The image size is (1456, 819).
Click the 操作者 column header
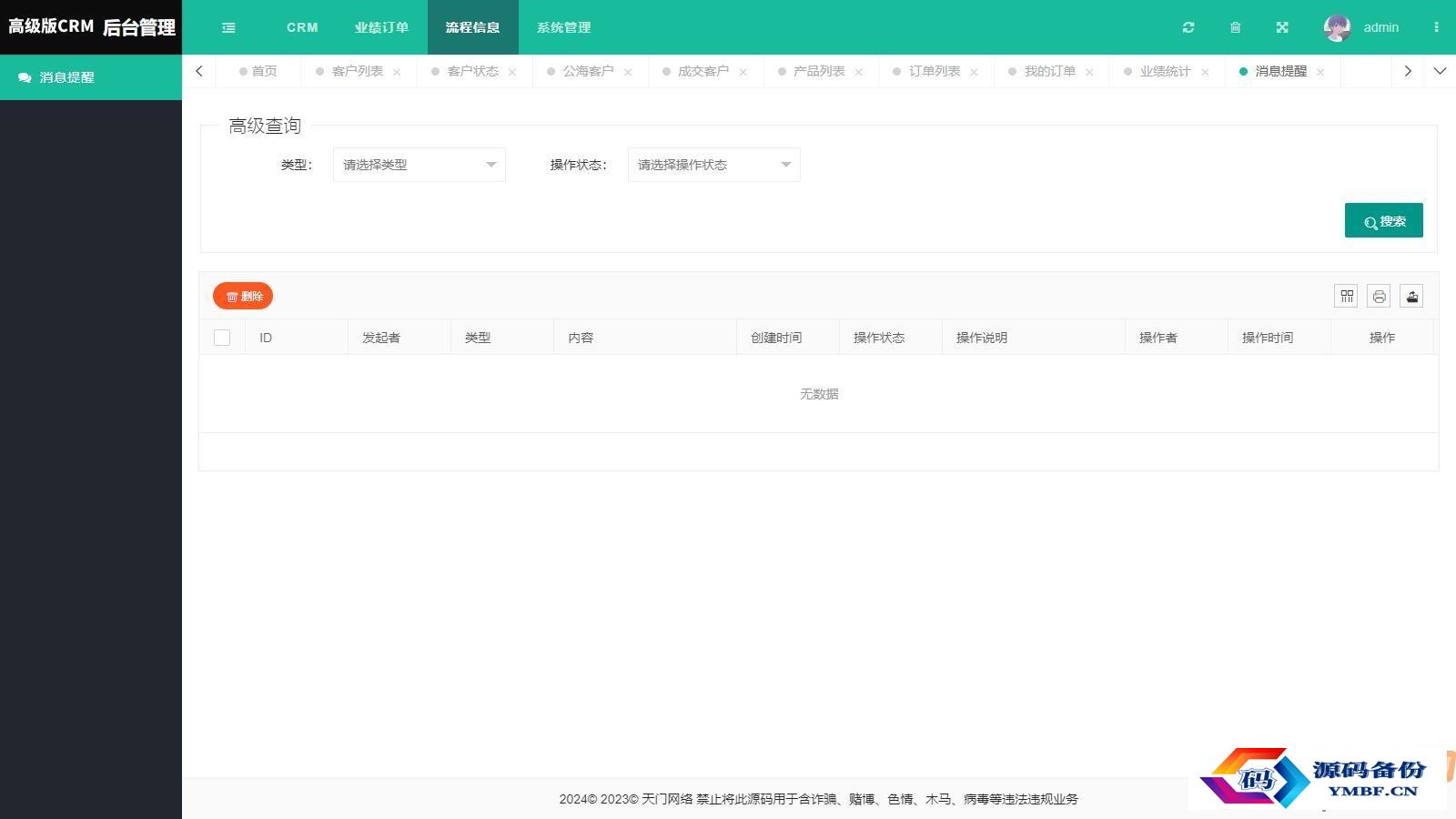tap(1177, 338)
